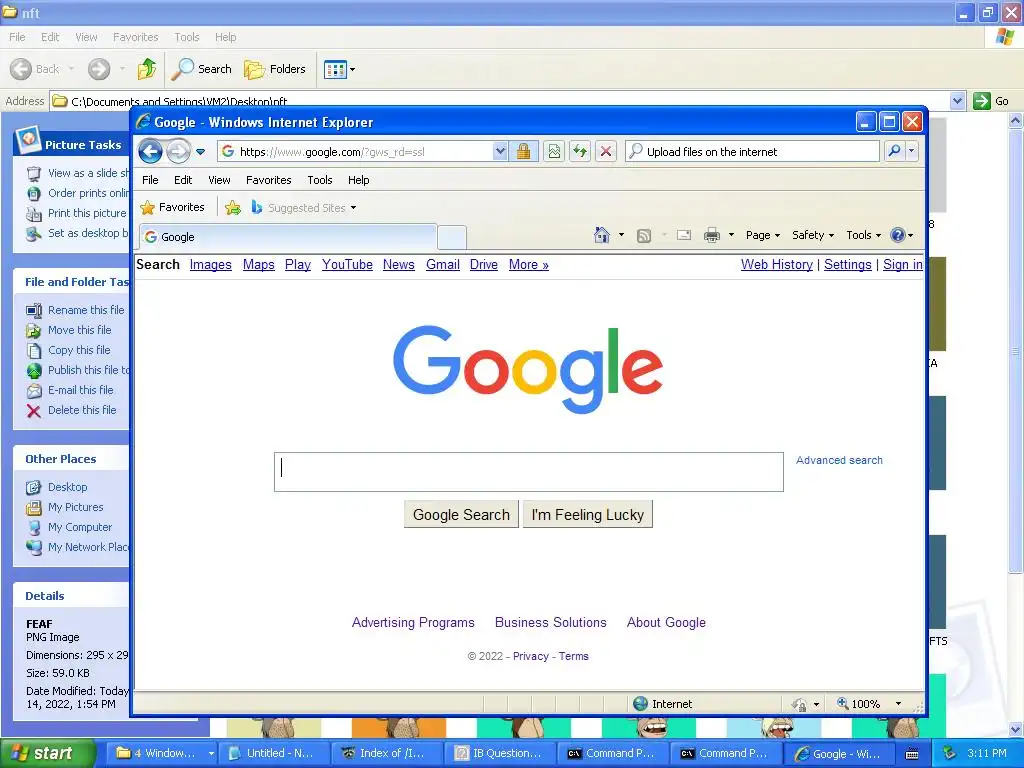Click the Privacy link in footer
The width and height of the screenshot is (1024, 768).
pyautogui.click(x=530, y=656)
